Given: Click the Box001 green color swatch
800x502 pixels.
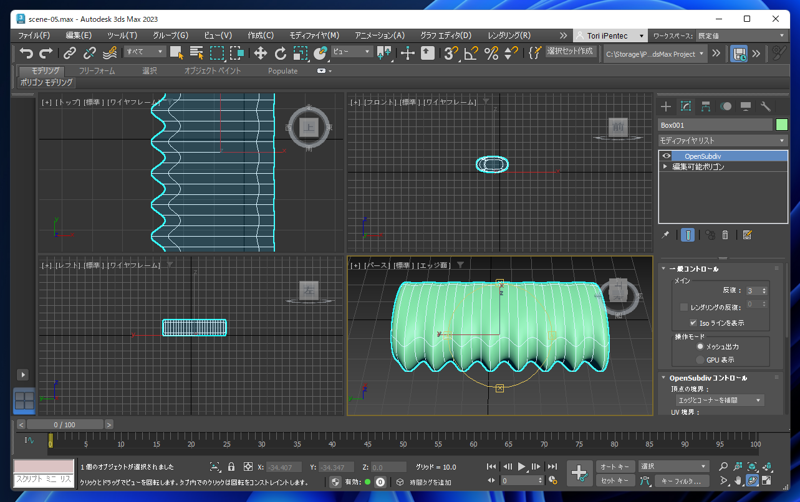Looking at the screenshot, I should [x=781, y=124].
